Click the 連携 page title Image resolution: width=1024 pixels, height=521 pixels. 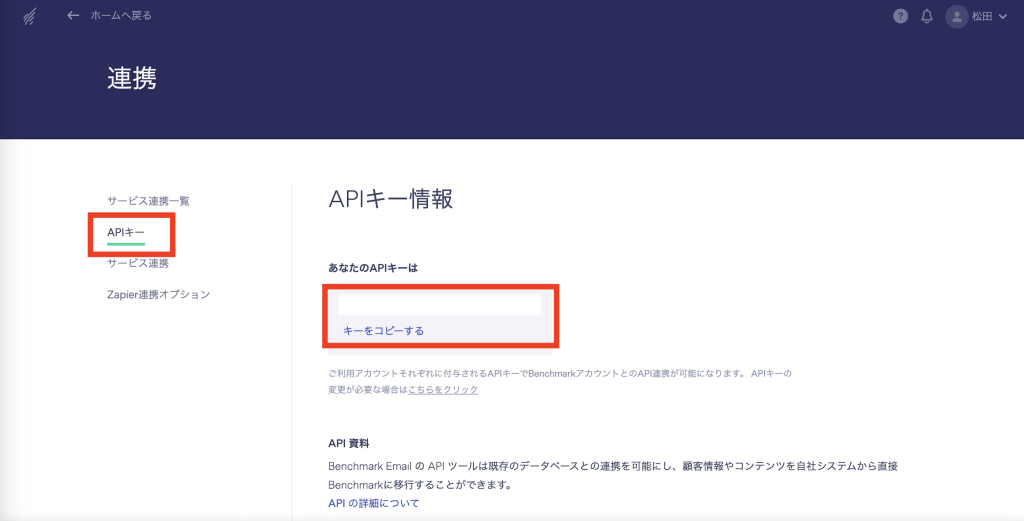(x=132, y=79)
